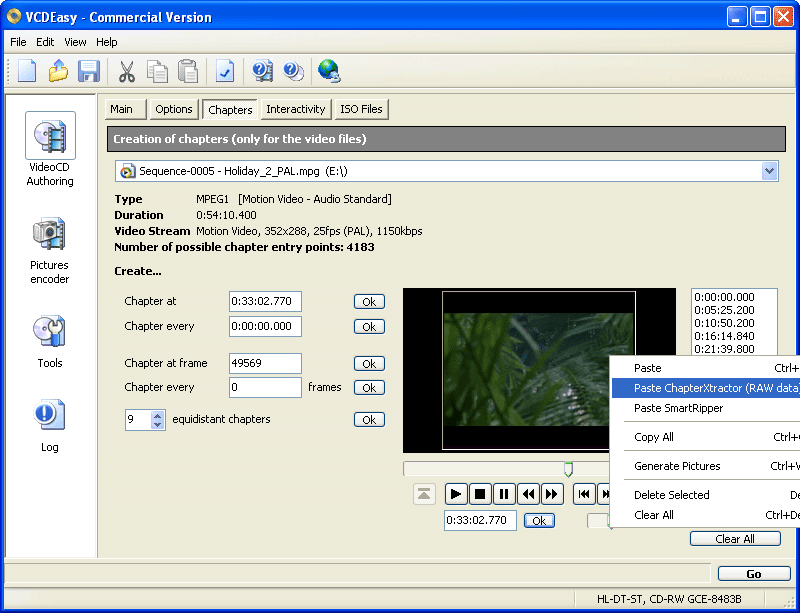800x613 pixels.
Task: Click the globe web icon in toolbar
Action: click(329, 70)
